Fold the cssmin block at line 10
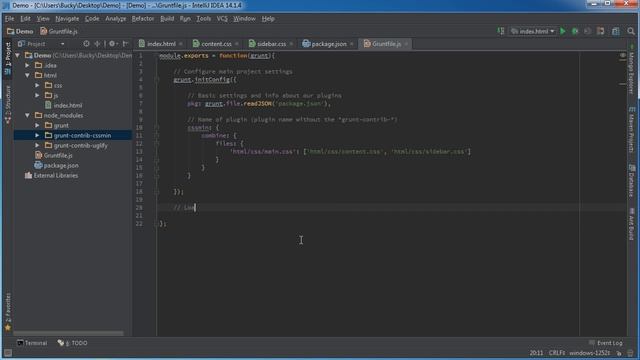The image size is (640, 360). pos(157,128)
